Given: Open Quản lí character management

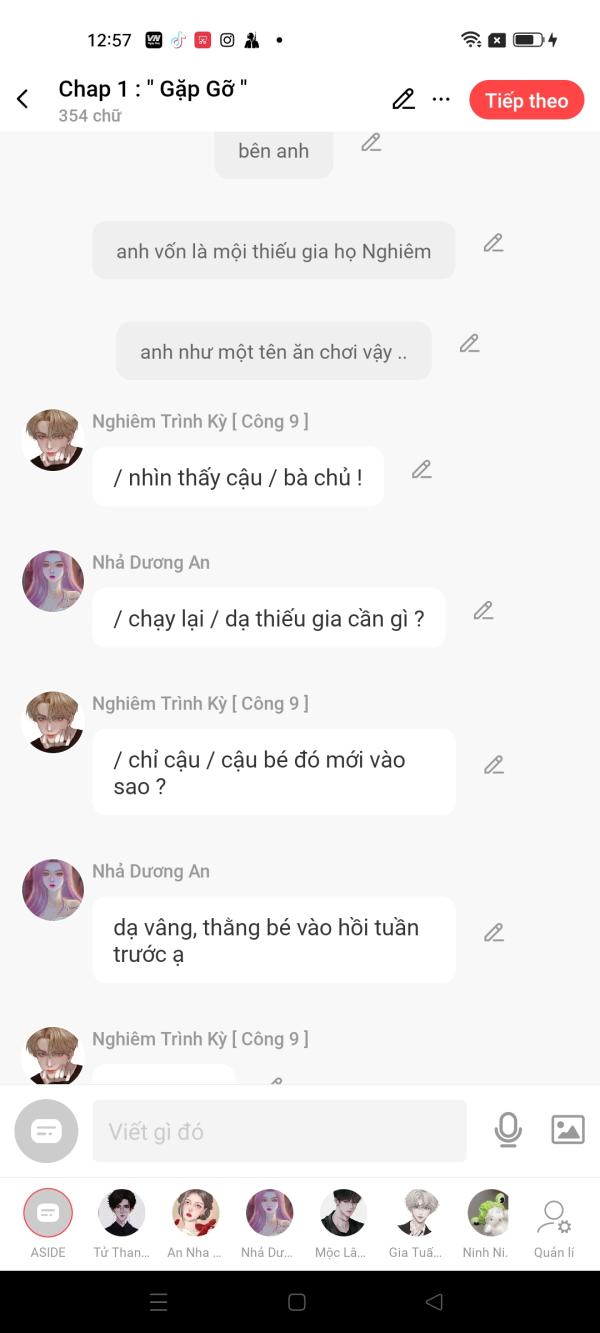Looking at the screenshot, I should click(x=554, y=1228).
